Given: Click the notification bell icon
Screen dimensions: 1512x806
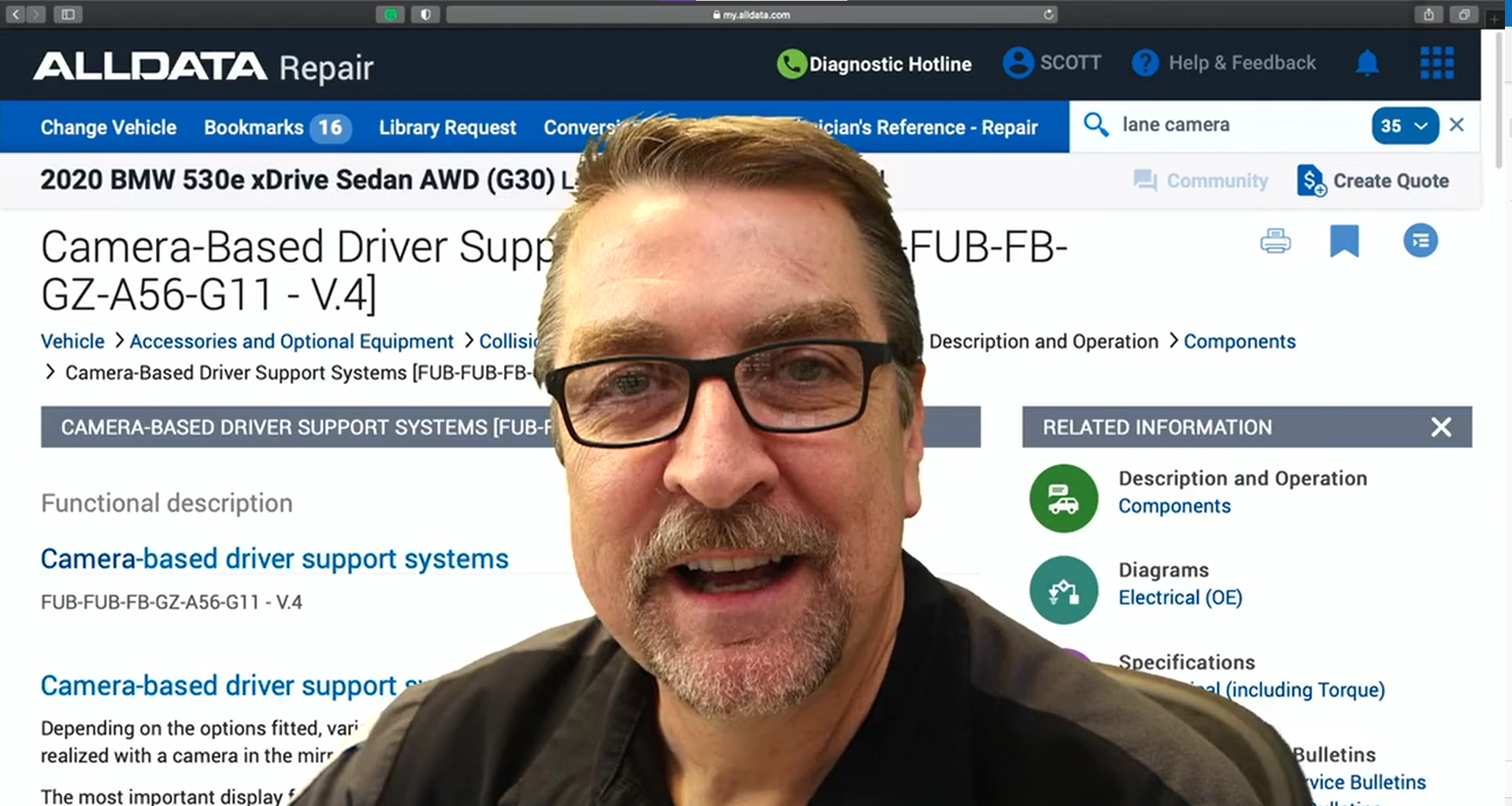Looking at the screenshot, I should (x=1367, y=63).
